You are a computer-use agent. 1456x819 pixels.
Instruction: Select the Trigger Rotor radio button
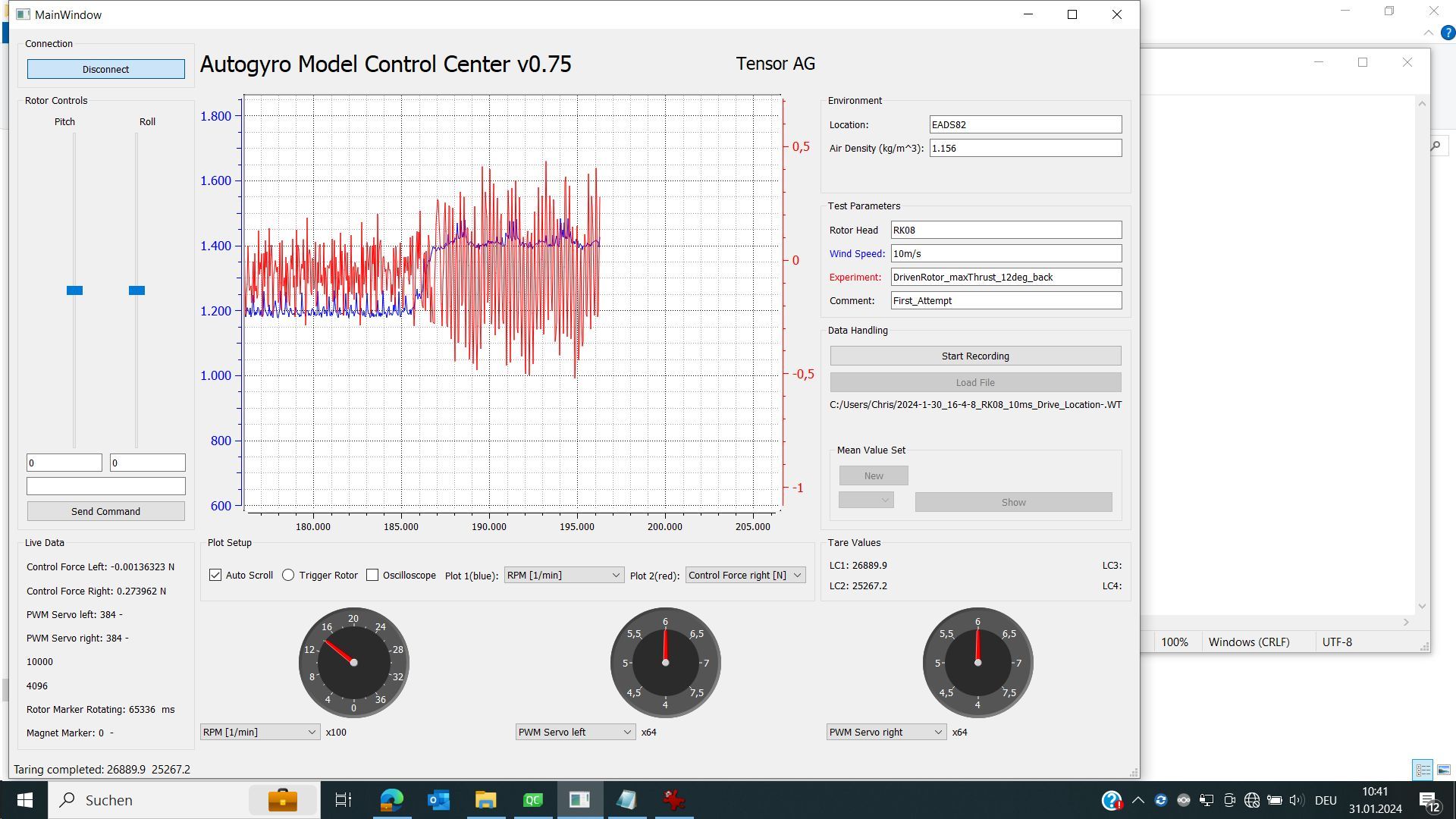point(288,576)
